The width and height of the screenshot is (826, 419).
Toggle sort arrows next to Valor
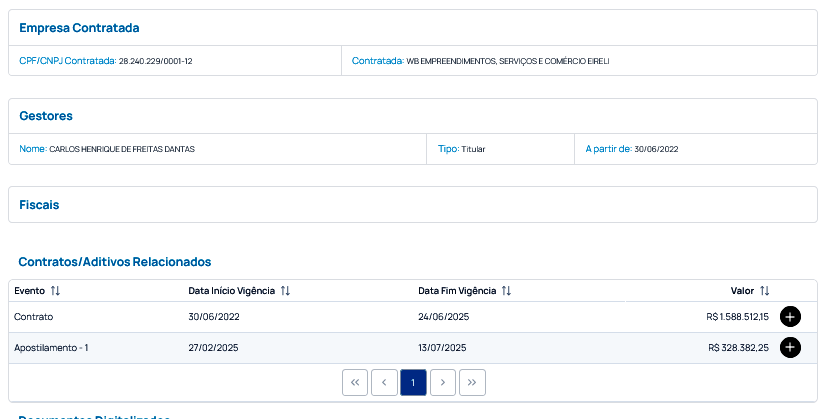pyautogui.click(x=765, y=291)
